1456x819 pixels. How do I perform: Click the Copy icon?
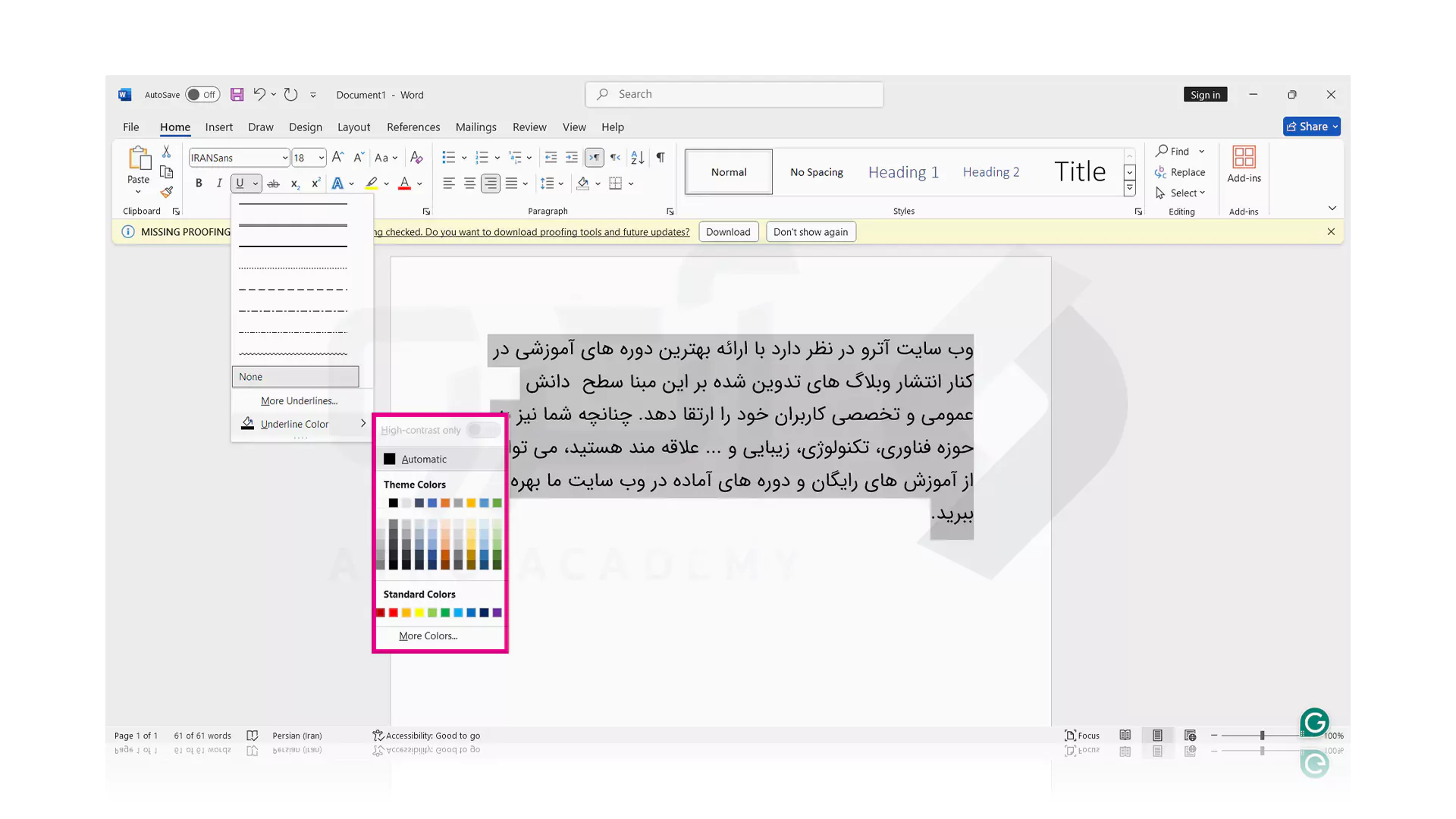coord(167,172)
